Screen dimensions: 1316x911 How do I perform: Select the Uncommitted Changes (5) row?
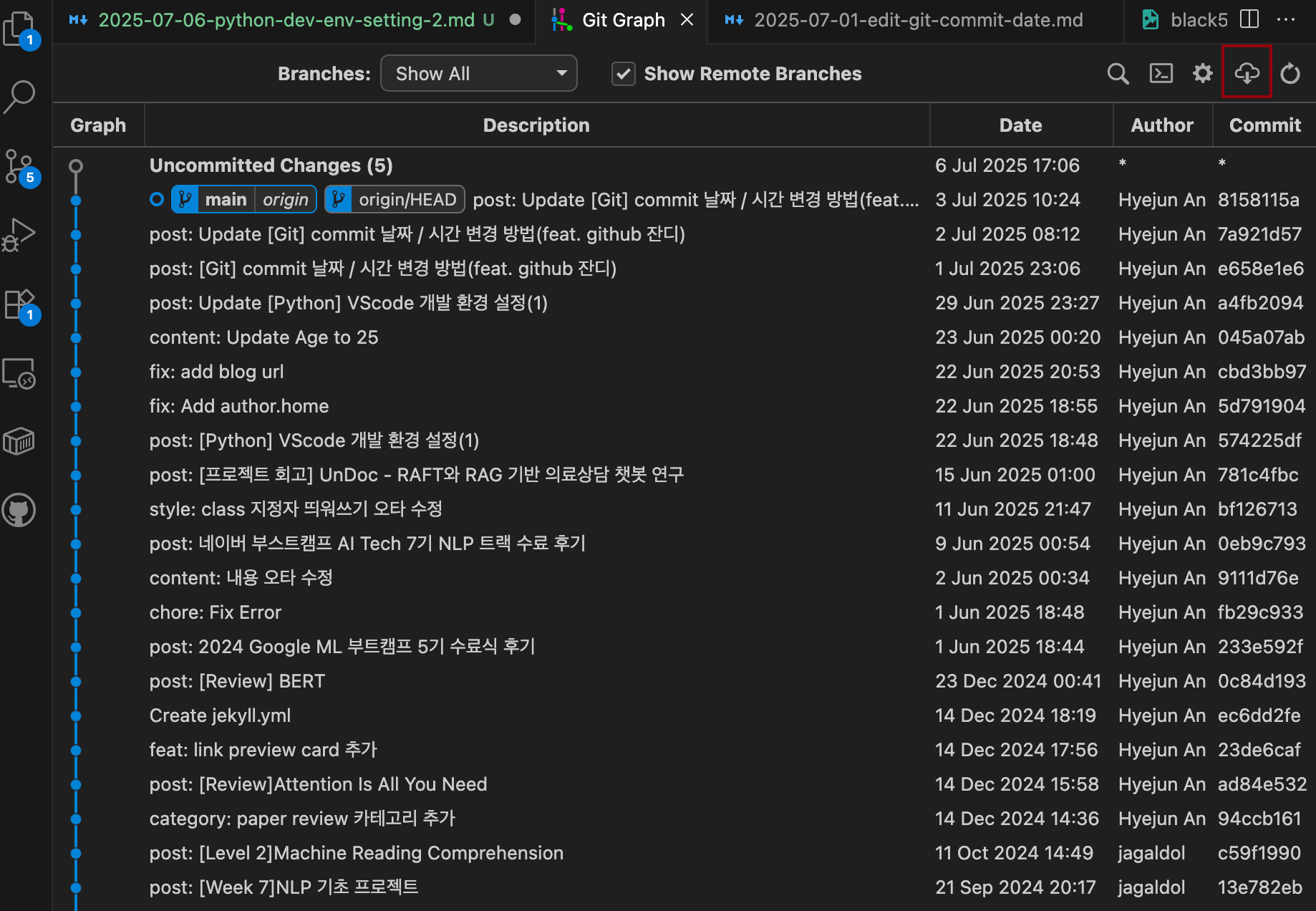pos(684,165)
